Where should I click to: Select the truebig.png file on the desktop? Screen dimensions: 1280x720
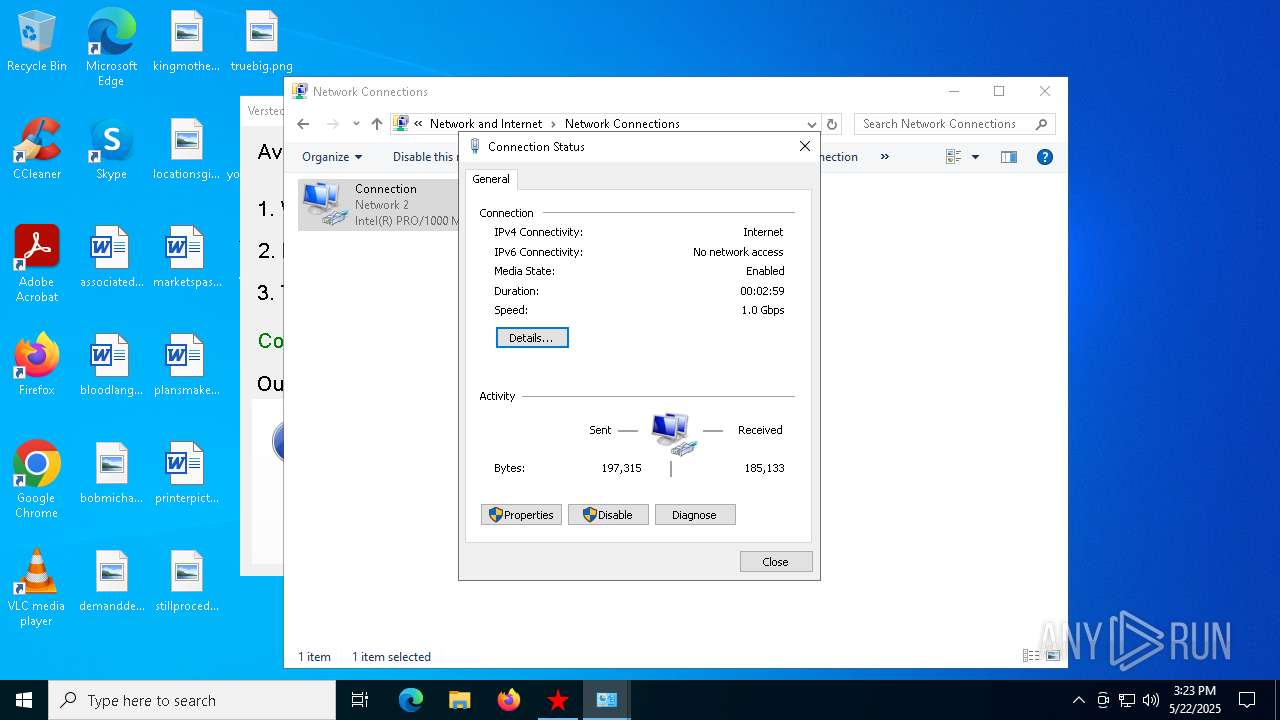click(261, 41)
